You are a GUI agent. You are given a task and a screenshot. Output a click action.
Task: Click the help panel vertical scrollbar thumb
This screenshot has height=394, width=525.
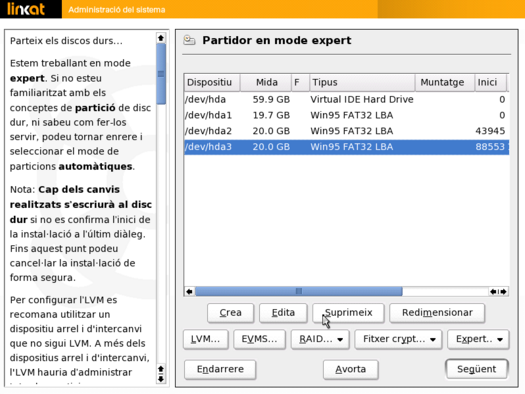tap(161, 74)
